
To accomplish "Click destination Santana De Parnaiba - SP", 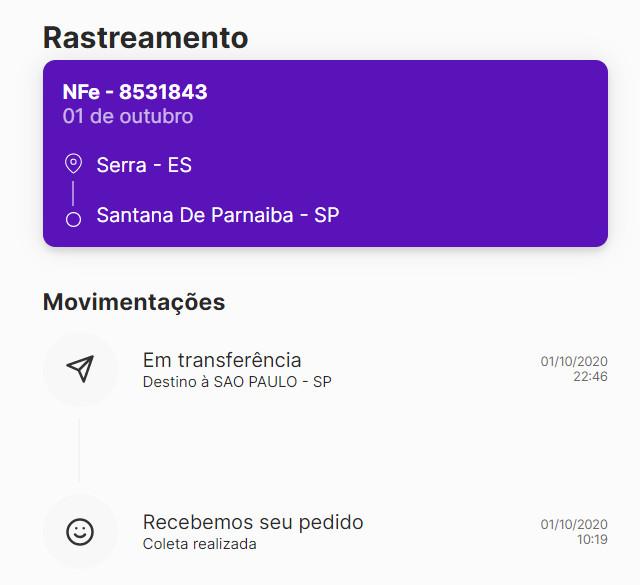I will (218, 215).
